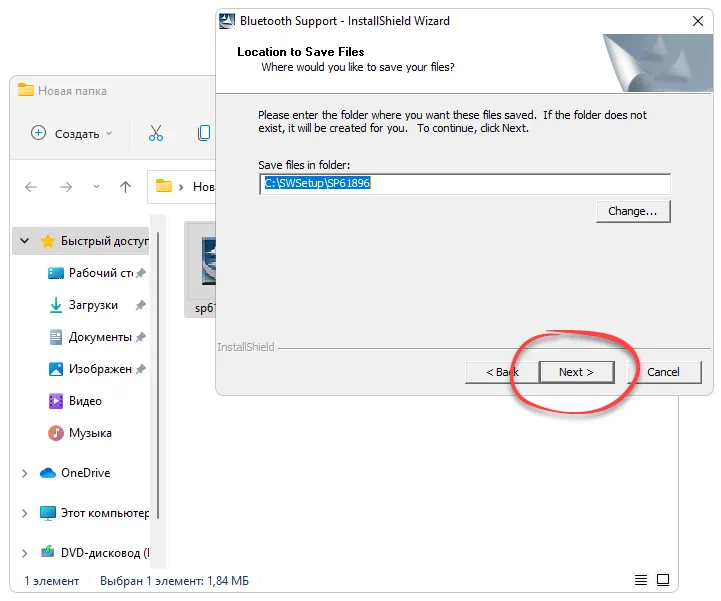Image resolution: width=721 pixels, height=601 pixels.
Task: Open Видео in the sidebar
Action: click(x=75, y=401)
